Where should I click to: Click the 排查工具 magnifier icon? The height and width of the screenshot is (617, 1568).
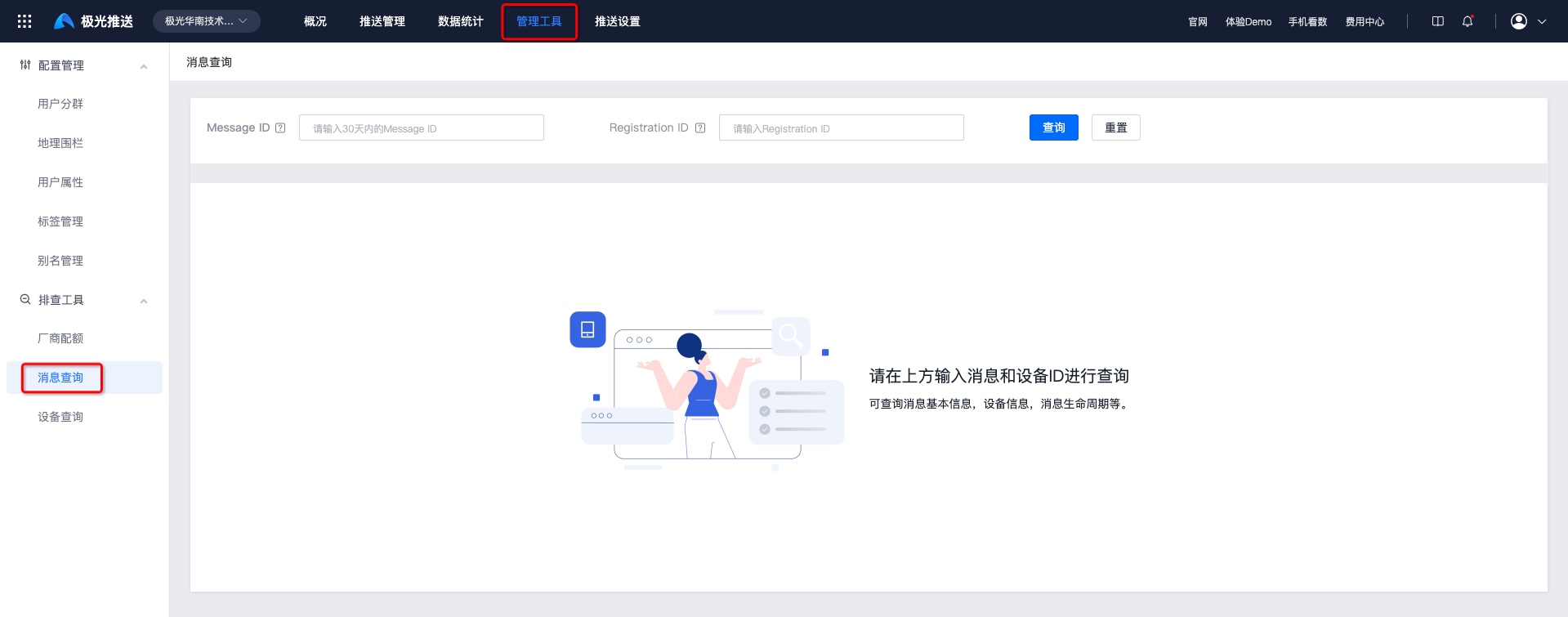[x=25, y=300]
